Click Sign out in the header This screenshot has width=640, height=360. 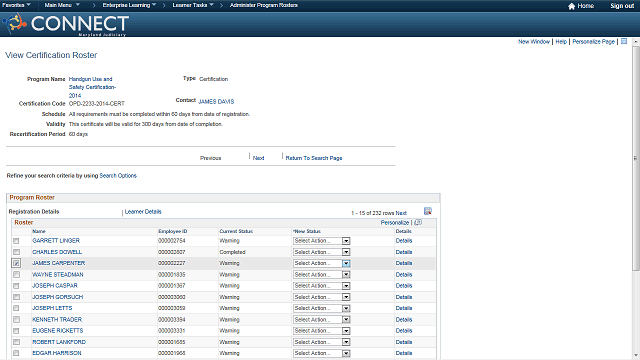point(622,6)
